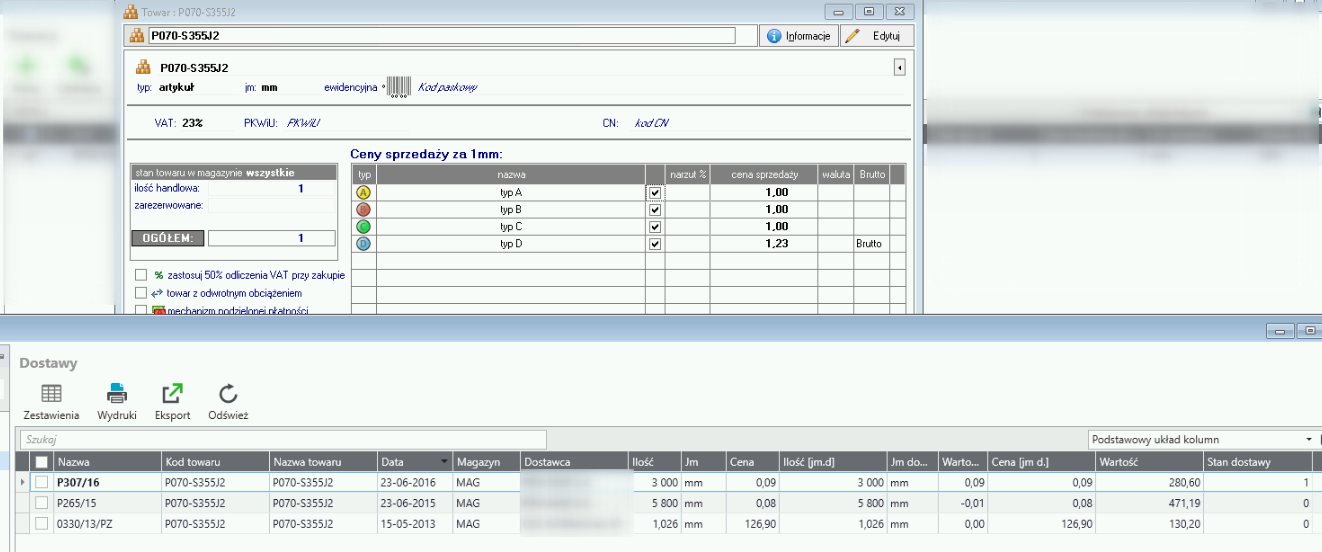
Task: Click the Informacje button
Action: (x=799, y=36)
